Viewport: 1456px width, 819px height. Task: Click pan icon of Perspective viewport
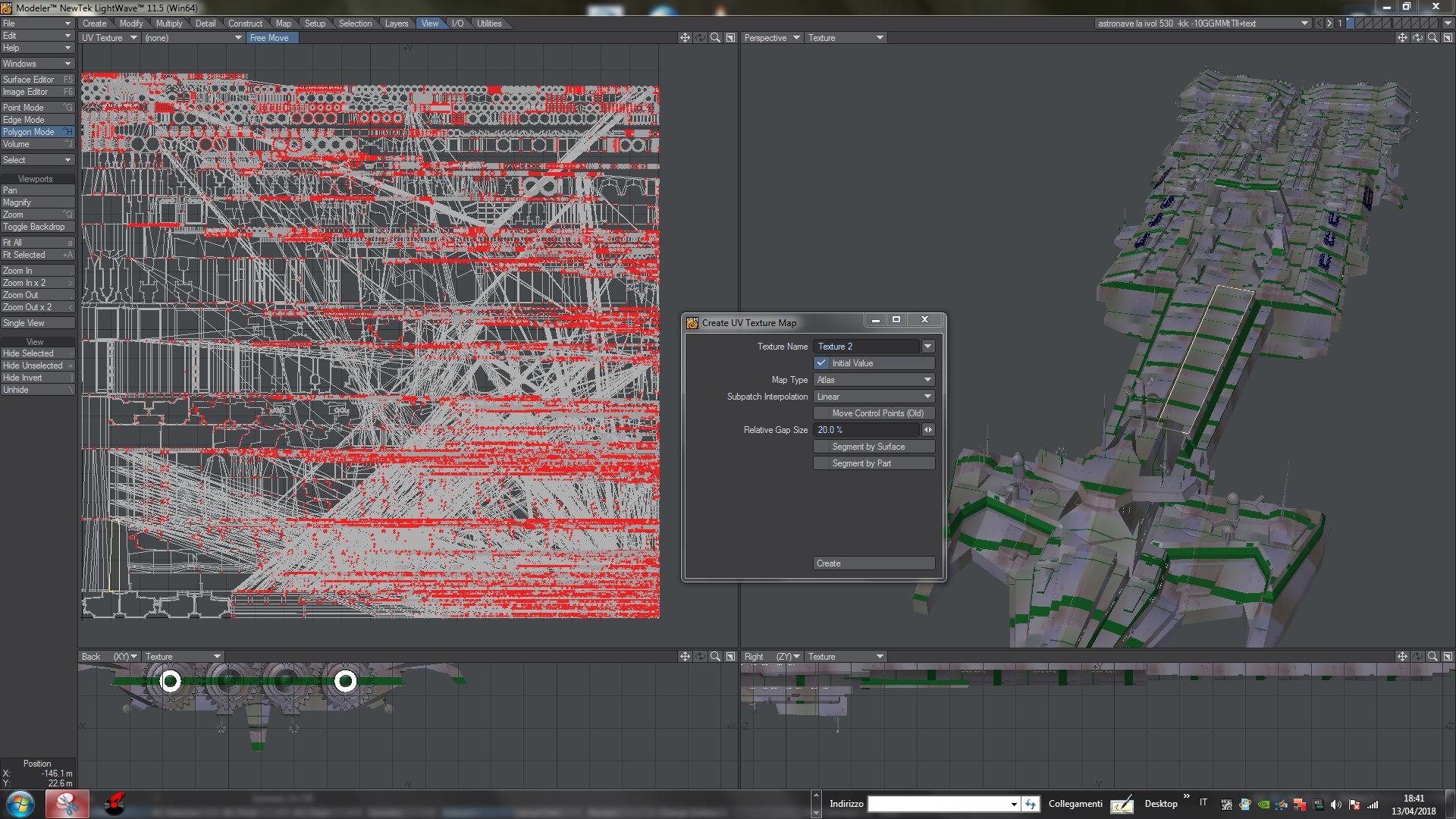click(1402, 38)
